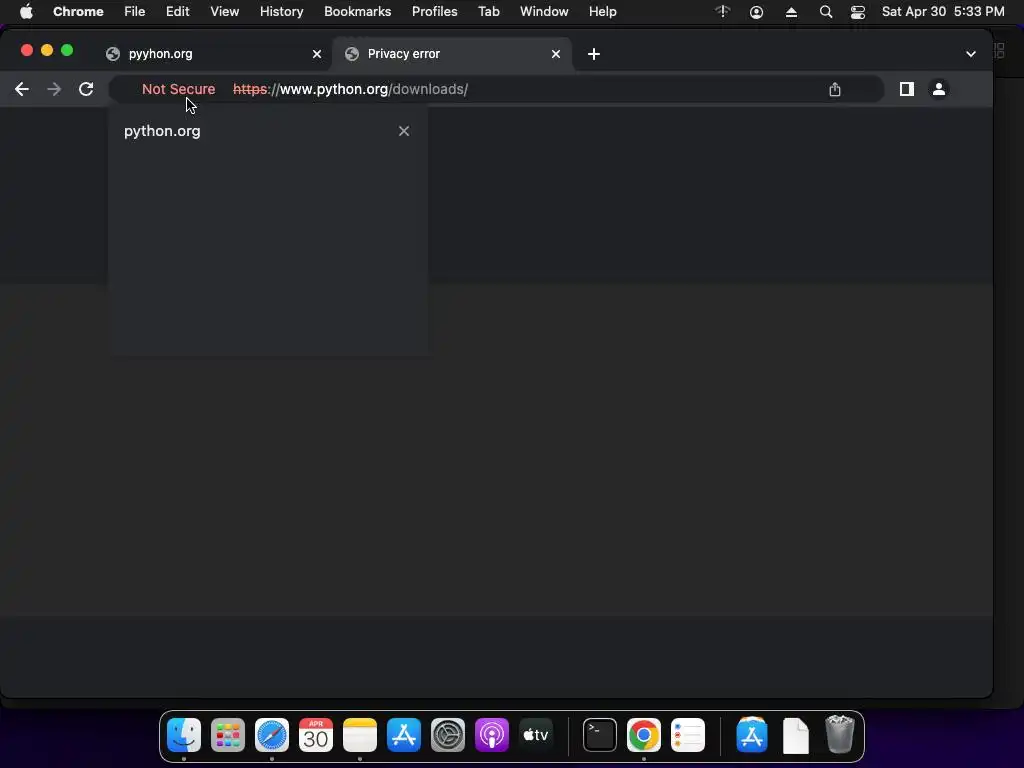Open a new tab with plus button
1024x768 pixels.
594,54
